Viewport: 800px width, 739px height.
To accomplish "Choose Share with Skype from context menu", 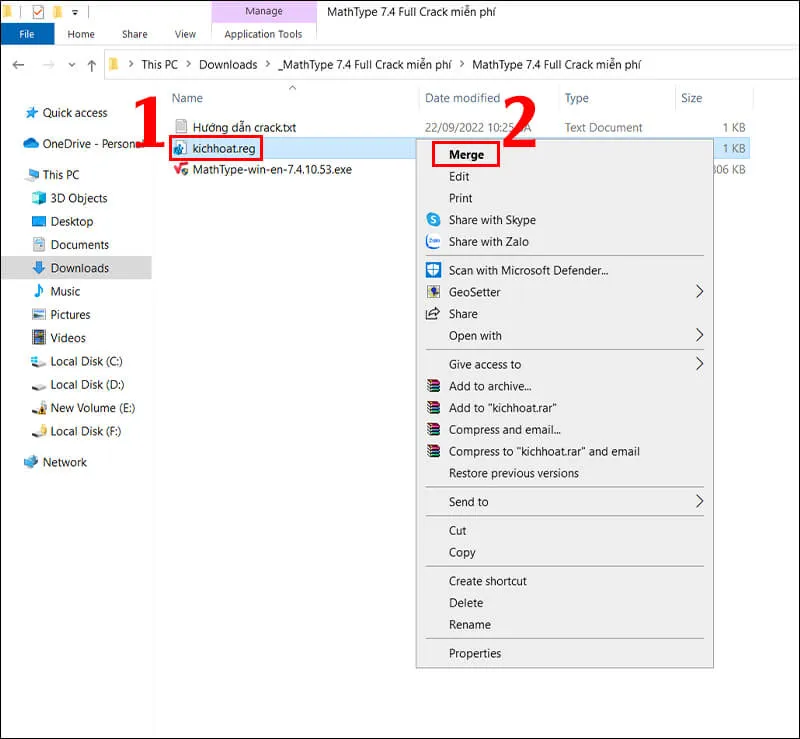I will [x=491, y=220].
